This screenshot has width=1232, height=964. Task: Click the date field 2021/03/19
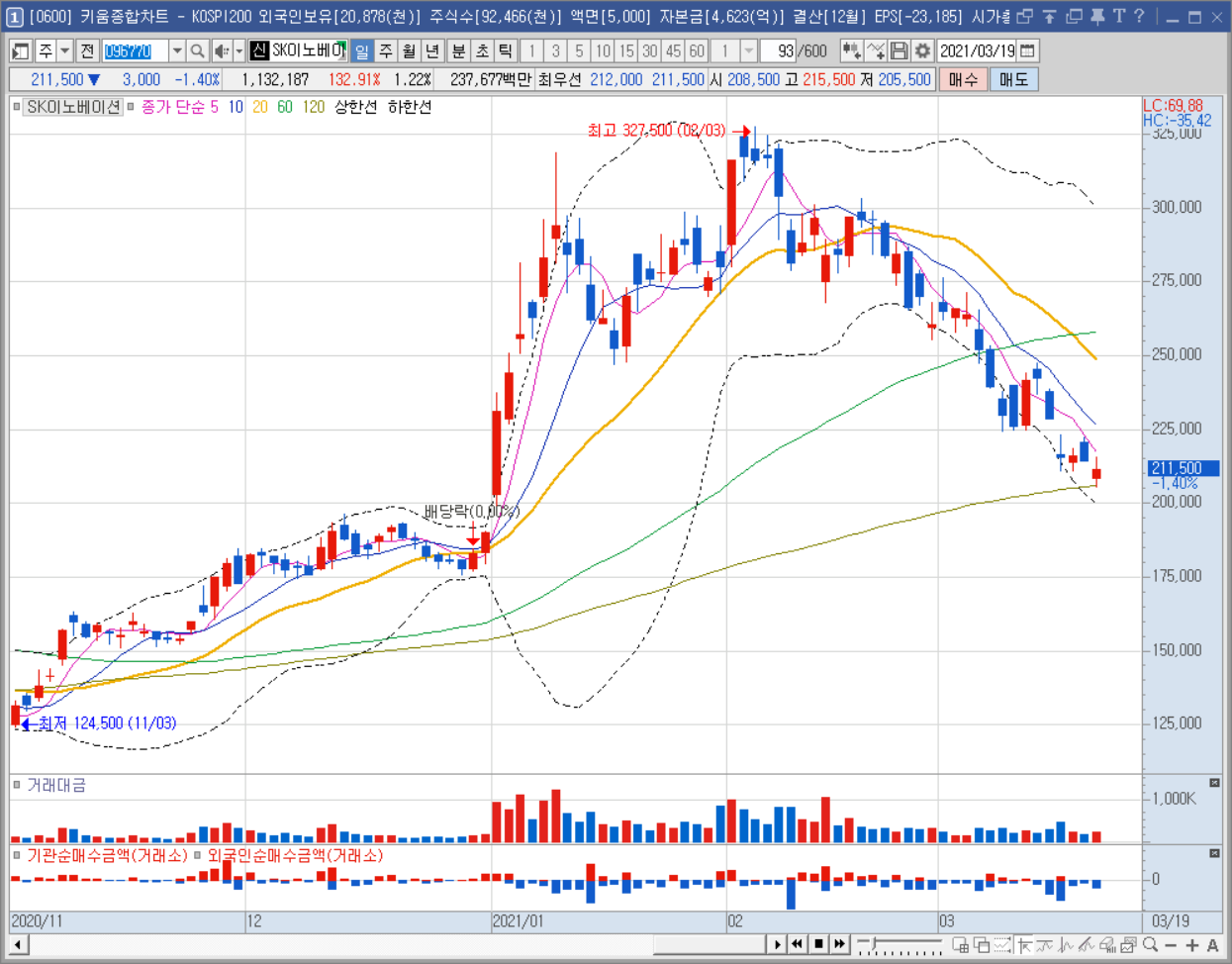[x=977, y=50]
